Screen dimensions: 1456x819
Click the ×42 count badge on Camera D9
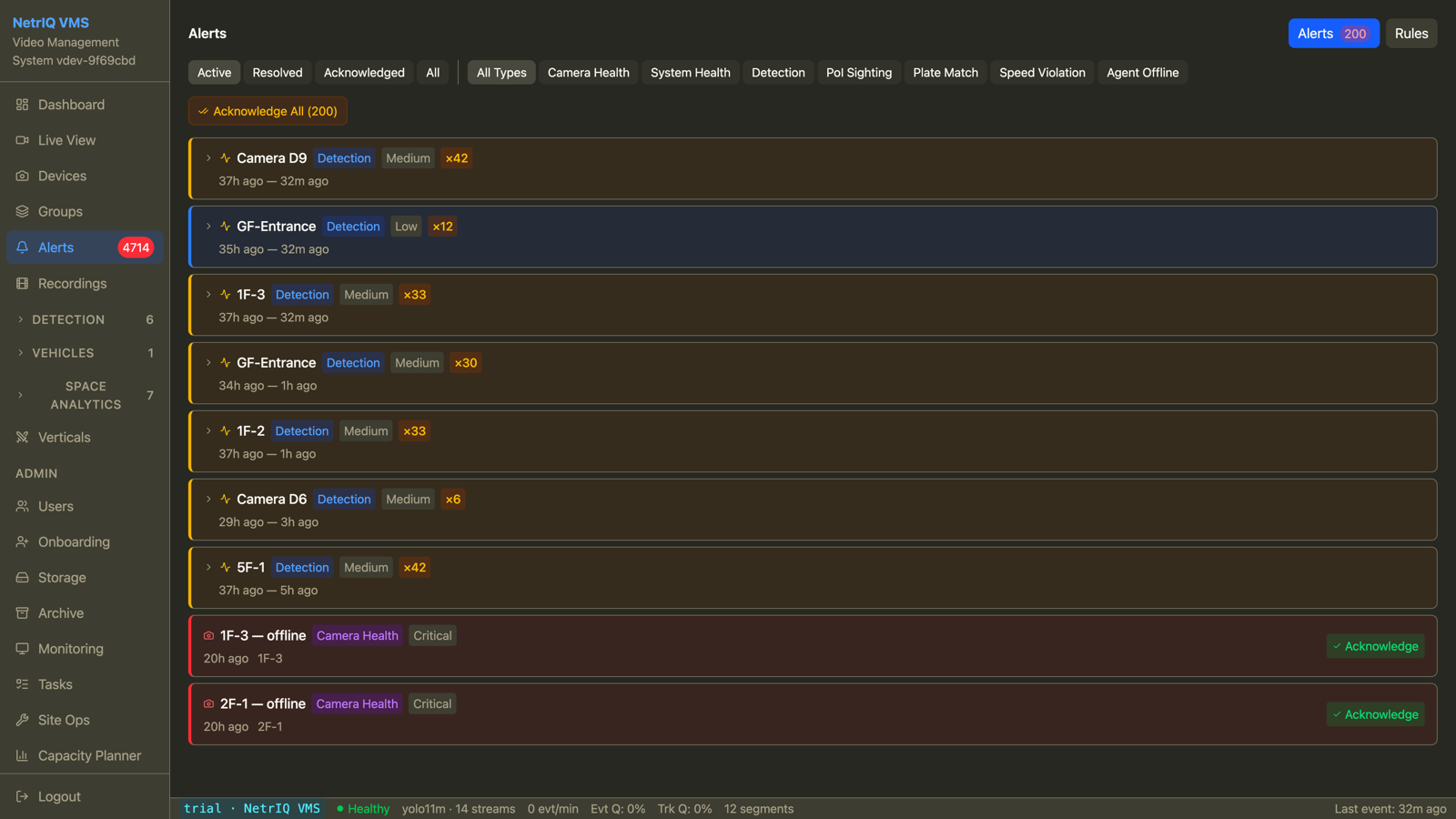coord(457,158)
